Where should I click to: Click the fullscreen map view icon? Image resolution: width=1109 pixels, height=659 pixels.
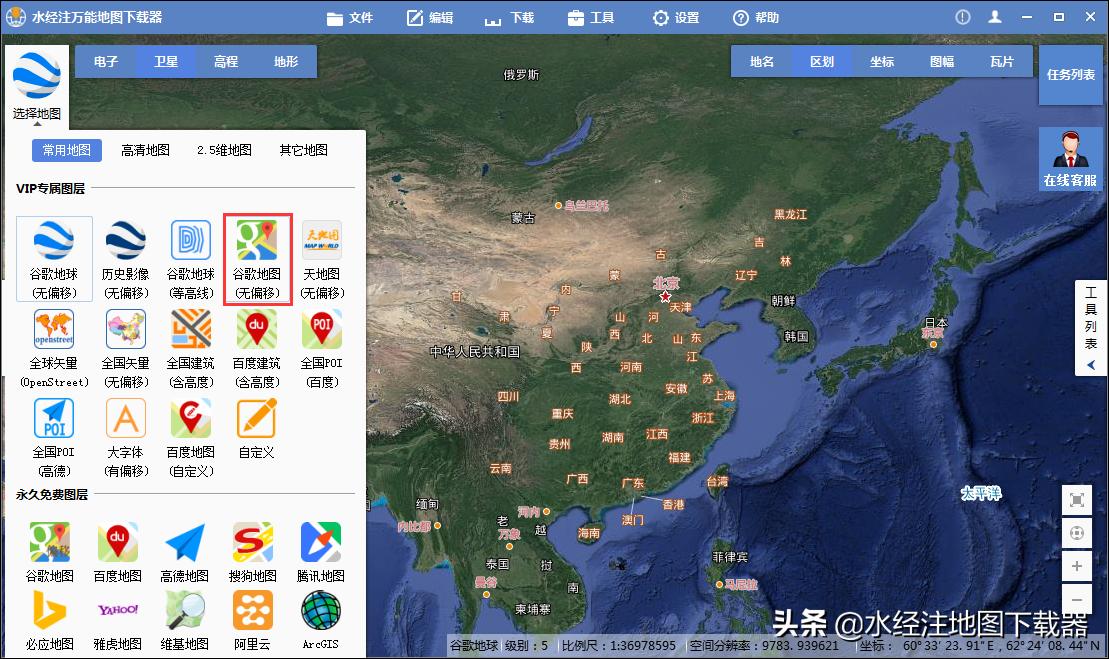coord(1077,500)
